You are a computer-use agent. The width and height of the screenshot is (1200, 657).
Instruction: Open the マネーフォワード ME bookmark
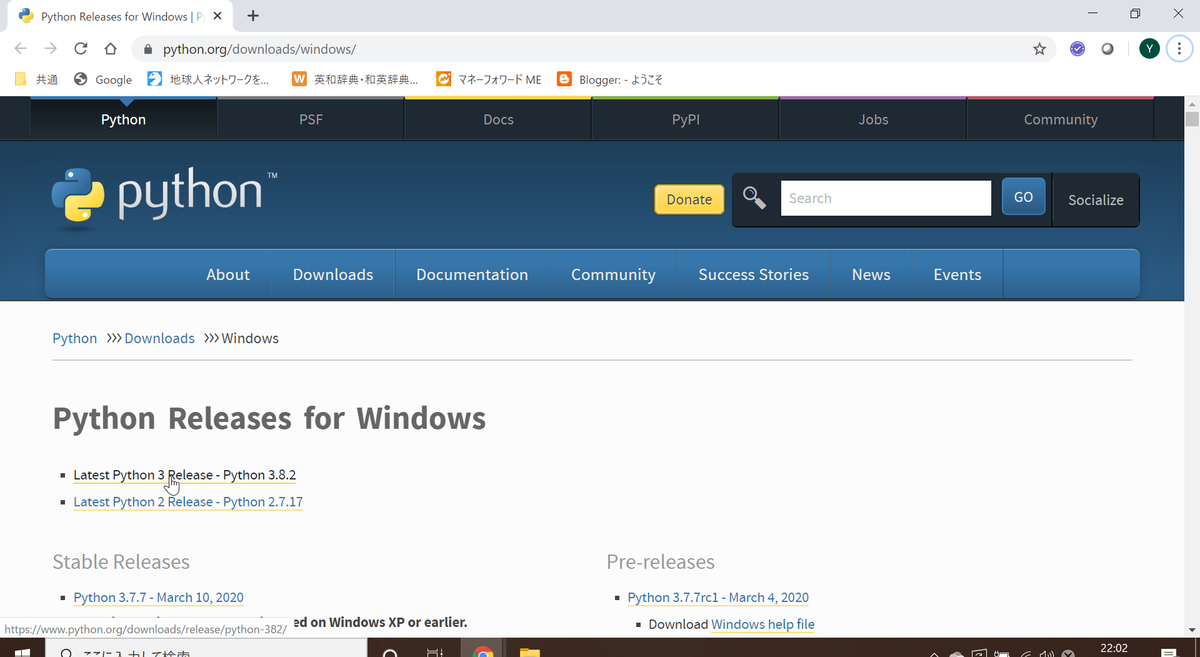pos(489,79)
